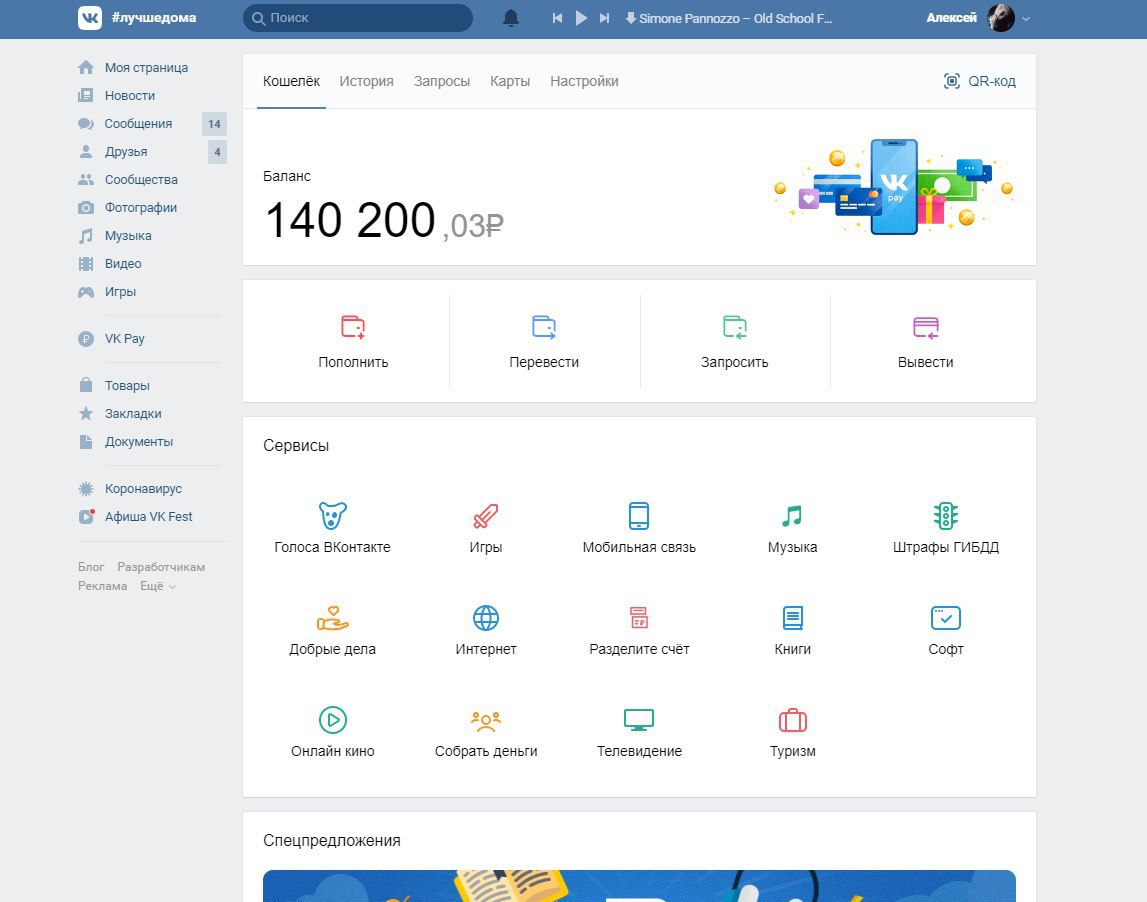Click the #лучшедома header label
The width and height of the screenshot is (1147, 902).
(x=154, y=18)
